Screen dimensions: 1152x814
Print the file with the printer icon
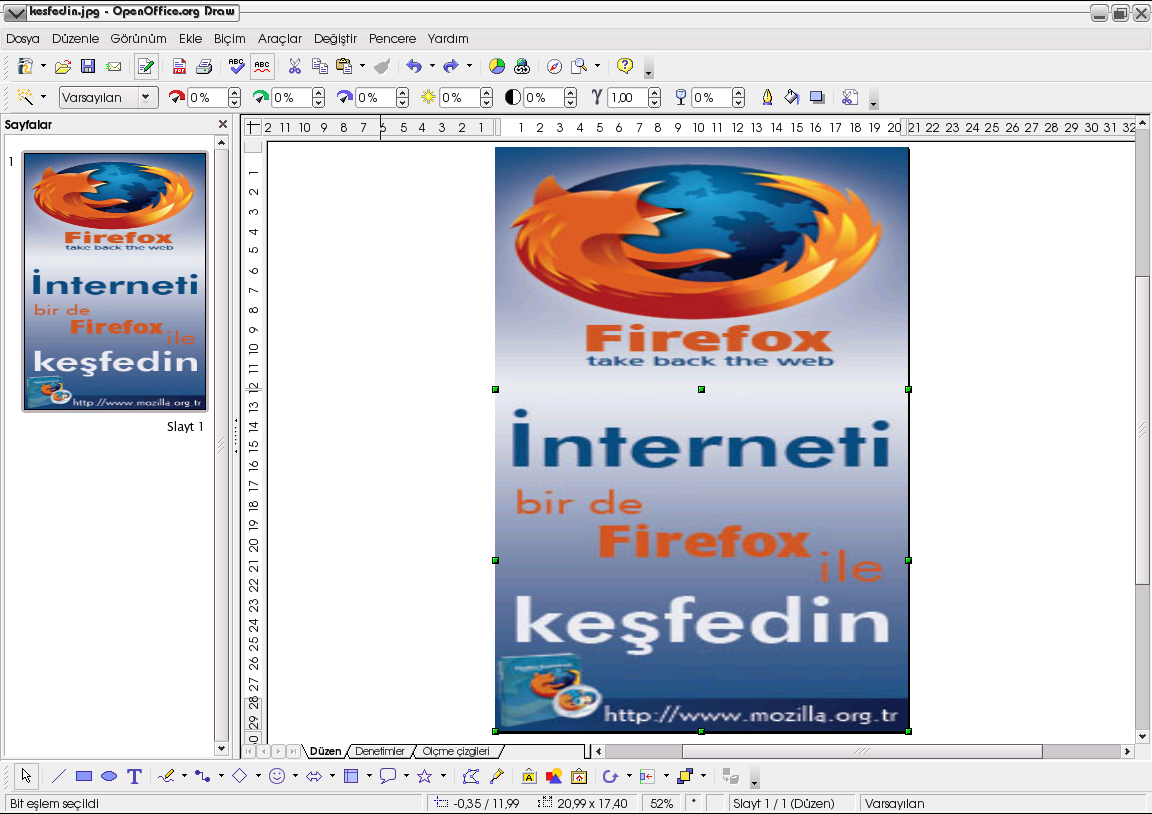pyautogui.click(x=204, y=67)
